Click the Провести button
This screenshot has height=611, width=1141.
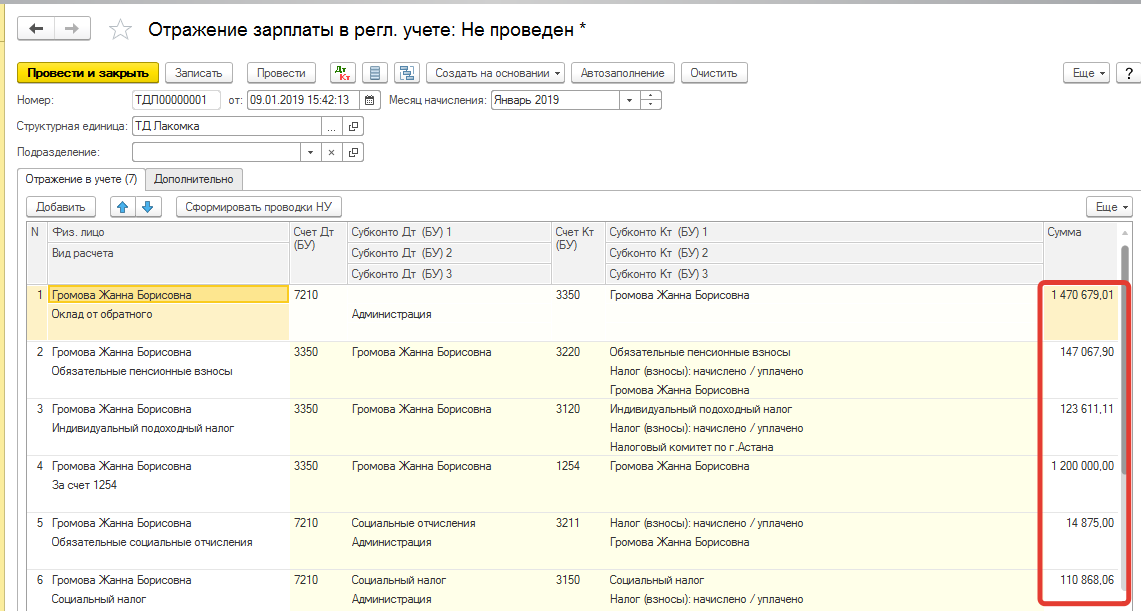point(282,73)
